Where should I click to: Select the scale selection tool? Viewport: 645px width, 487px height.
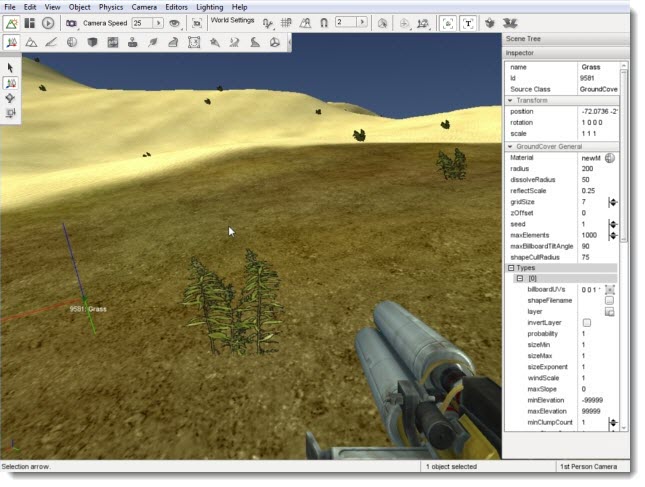[10, 113]
